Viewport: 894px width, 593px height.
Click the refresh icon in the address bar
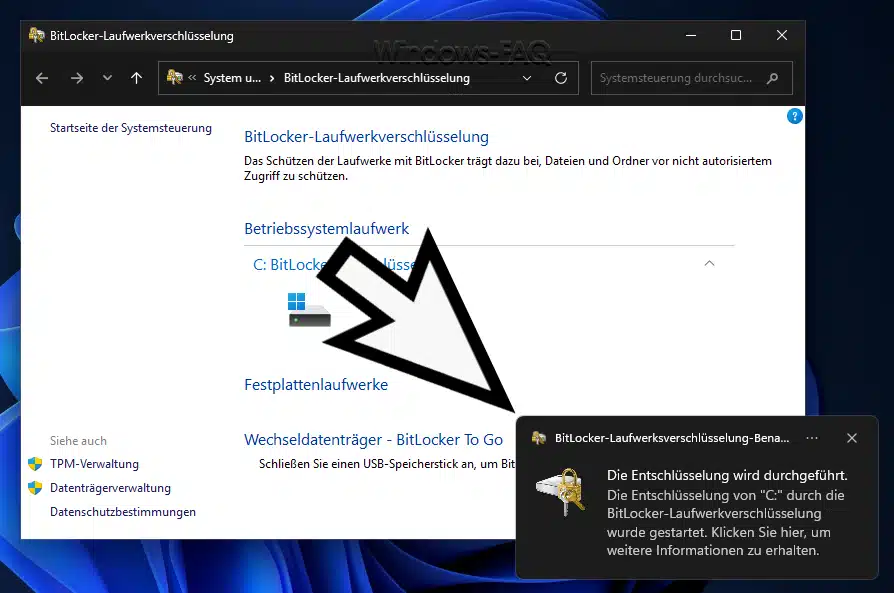[x=560, y=78]
